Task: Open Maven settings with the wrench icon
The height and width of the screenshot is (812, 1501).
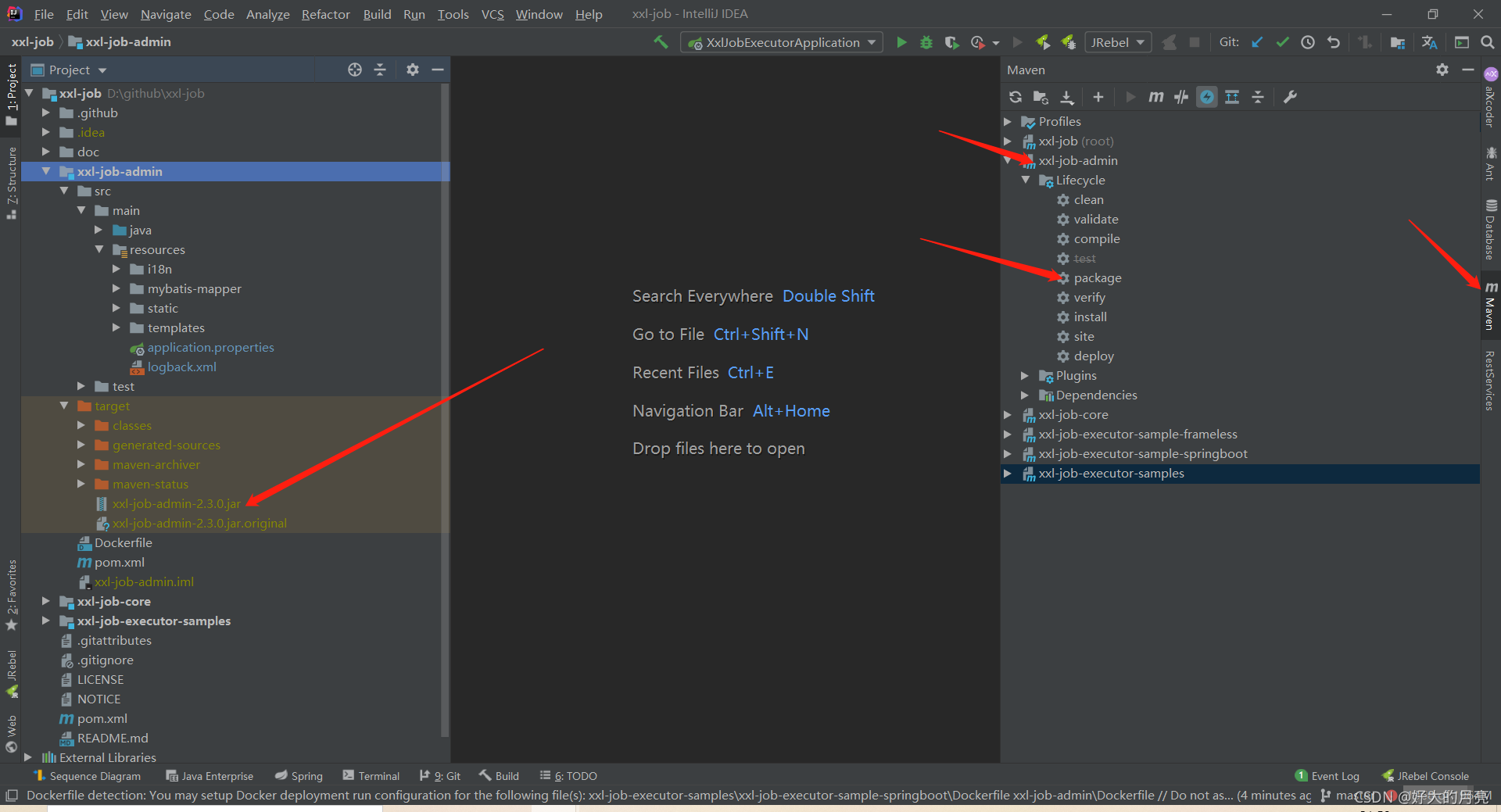Action: pos(1290,97)
